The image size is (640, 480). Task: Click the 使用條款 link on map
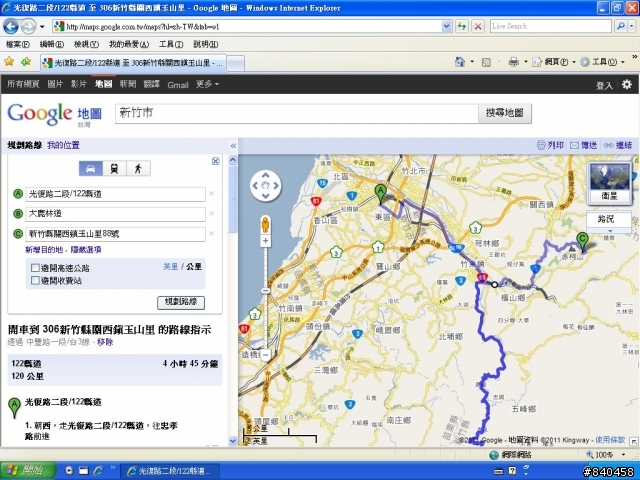tap(610, 440)
